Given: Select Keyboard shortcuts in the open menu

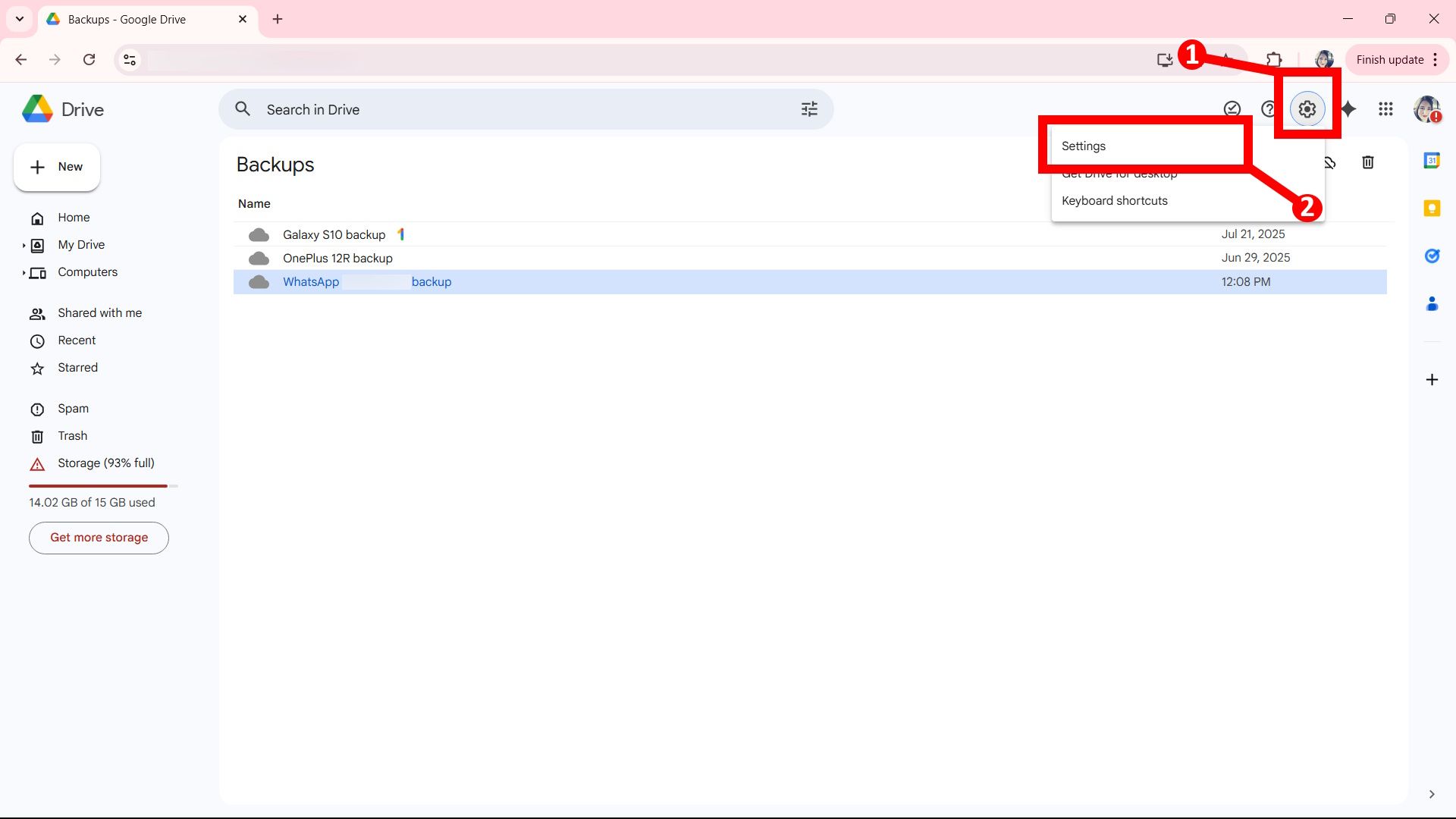Looking at the screenshot, I should coord(1114,200).
